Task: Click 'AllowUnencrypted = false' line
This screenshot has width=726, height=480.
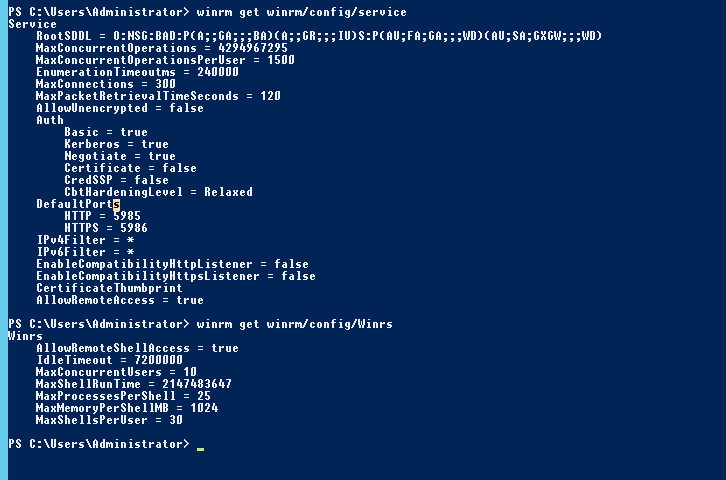Action: pyautogui.click(x=120, y=108)
